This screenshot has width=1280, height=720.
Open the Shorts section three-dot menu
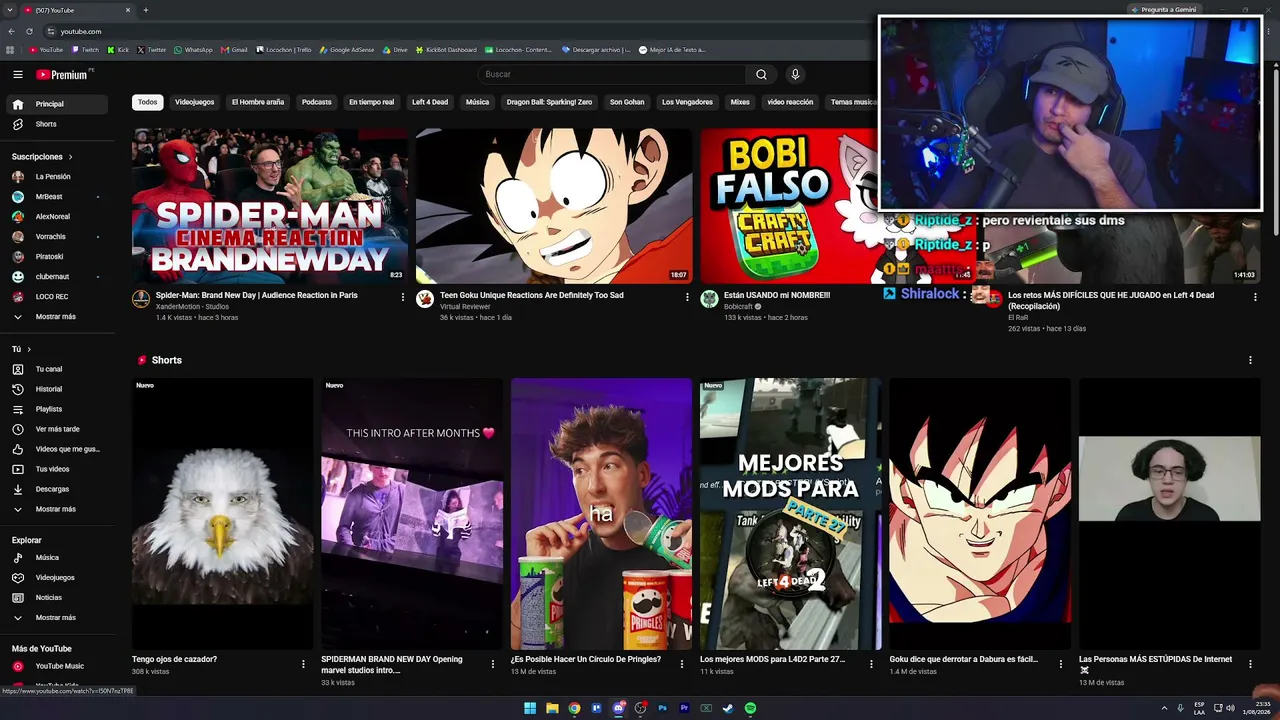1250,360
